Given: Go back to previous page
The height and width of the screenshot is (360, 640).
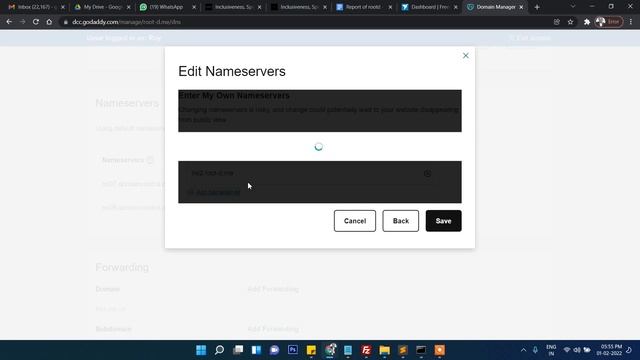Looking at the screenshot, I should pos(9,22).
